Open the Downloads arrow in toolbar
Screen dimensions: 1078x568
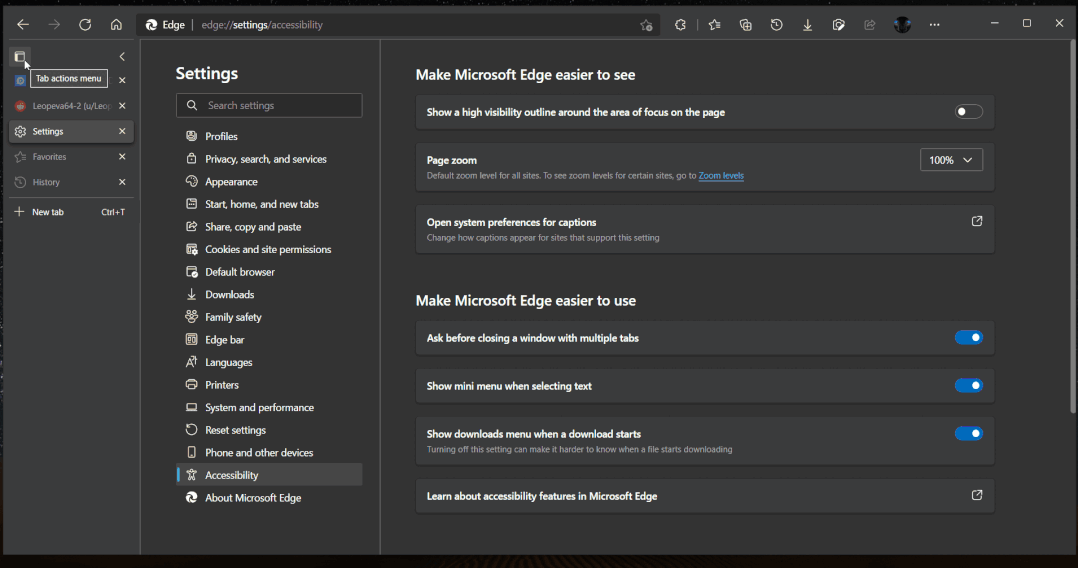coord(807,25)
